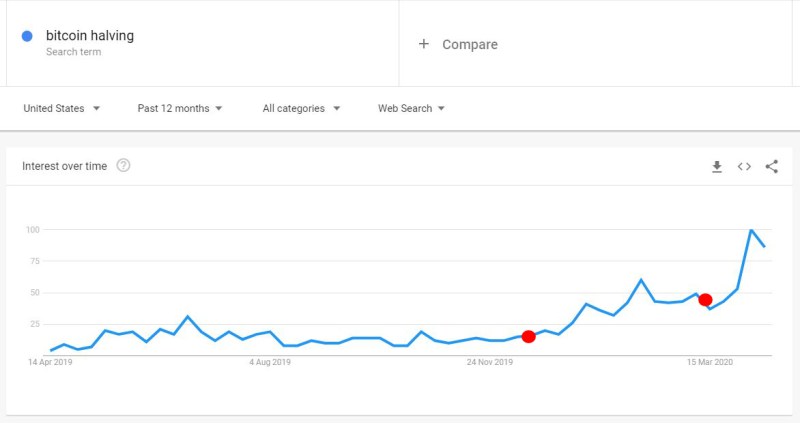Click the plus icon beside Compare

[x=424, y=44]
